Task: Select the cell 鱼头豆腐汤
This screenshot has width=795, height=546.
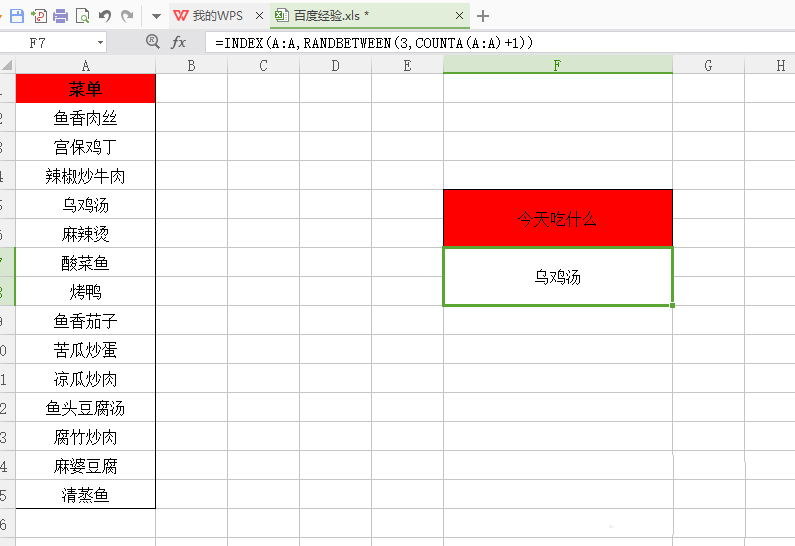Action: [86, 407]
